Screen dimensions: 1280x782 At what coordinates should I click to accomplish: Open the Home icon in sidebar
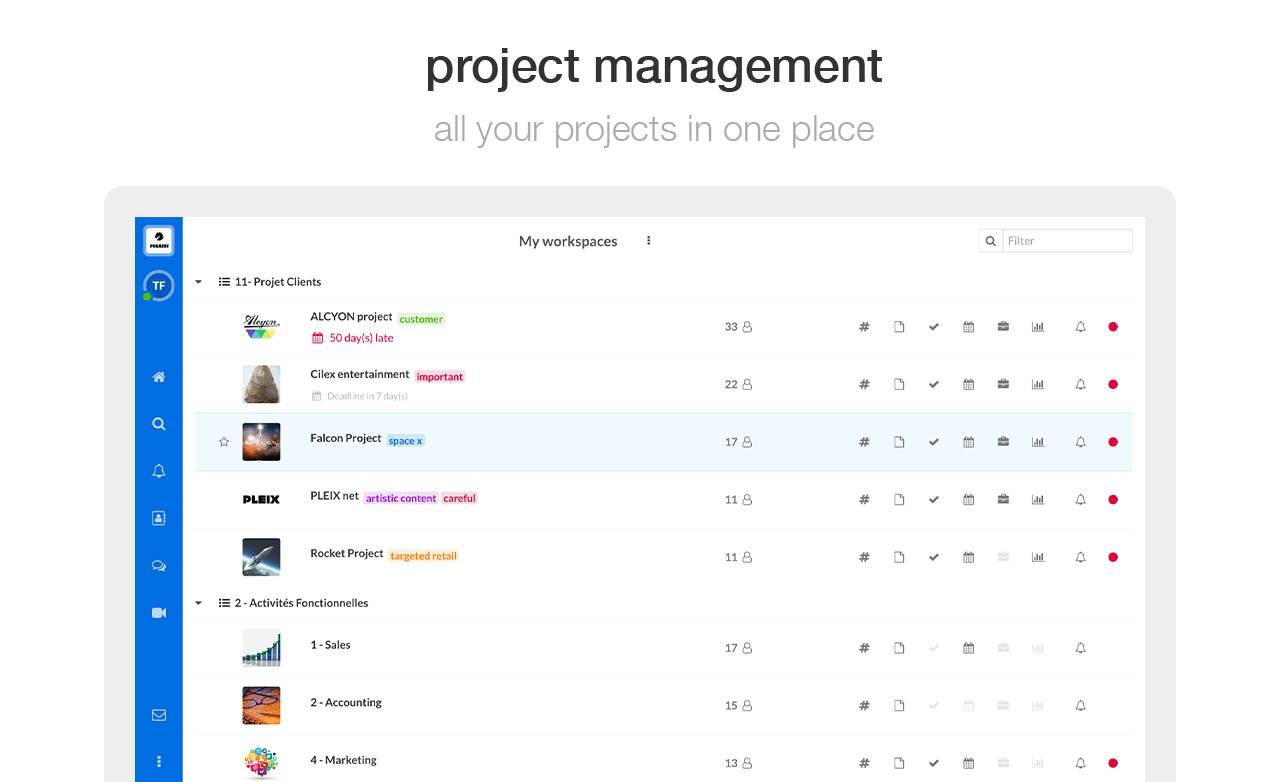tap(158, 377)
